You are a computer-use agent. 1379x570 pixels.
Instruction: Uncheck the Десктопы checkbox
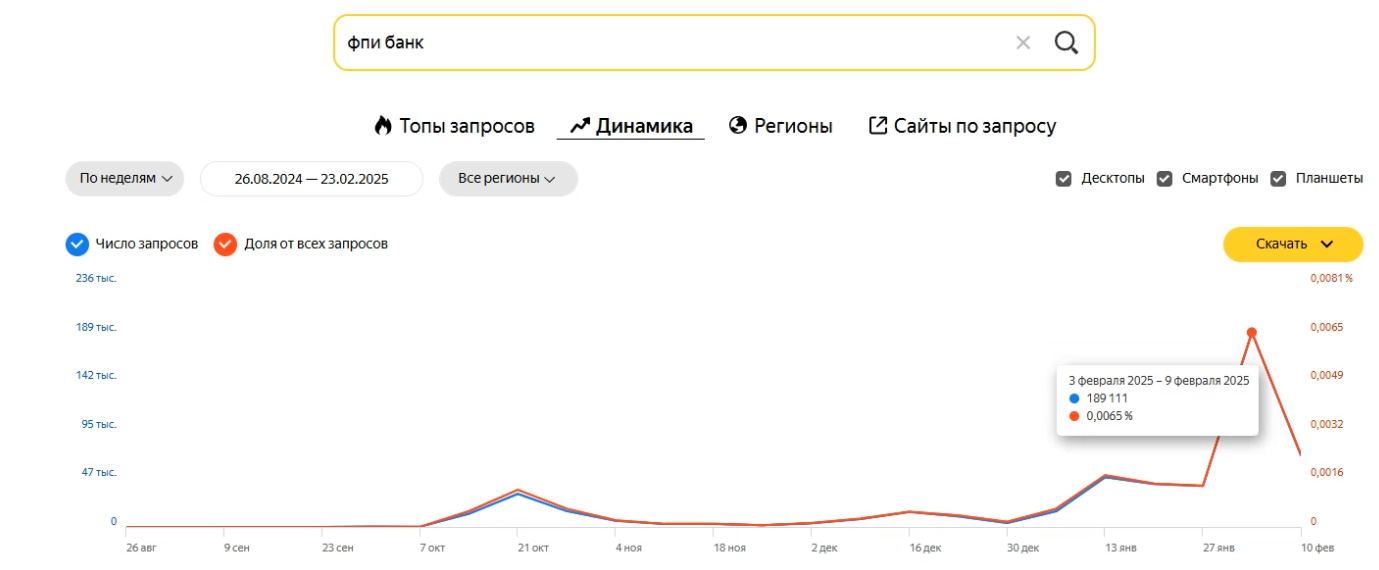tap(1064, 179)
